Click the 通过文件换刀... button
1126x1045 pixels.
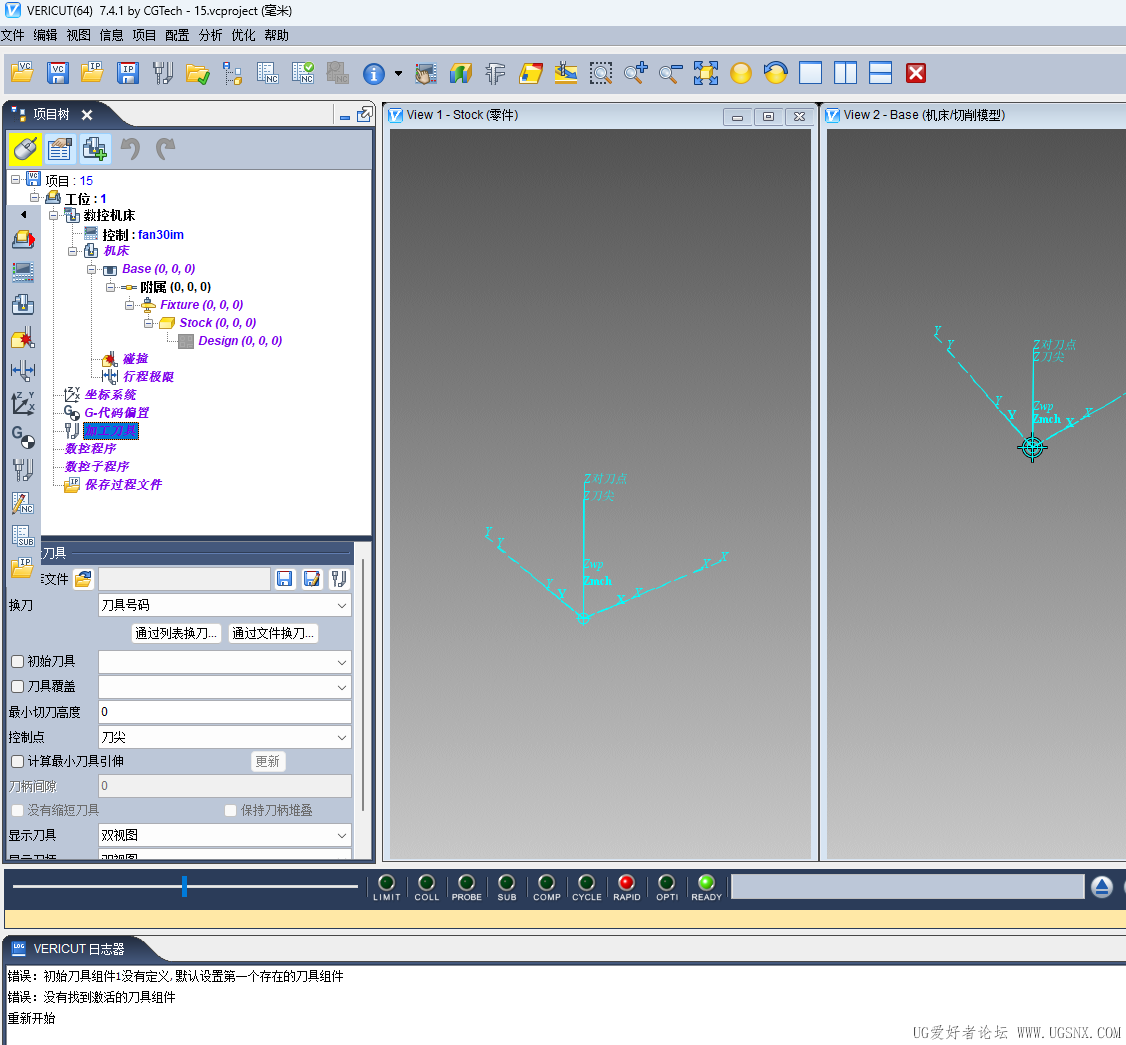coord(273,633)
